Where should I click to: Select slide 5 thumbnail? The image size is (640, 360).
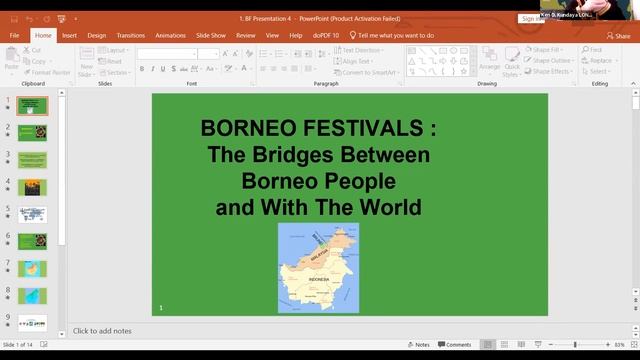32,215
